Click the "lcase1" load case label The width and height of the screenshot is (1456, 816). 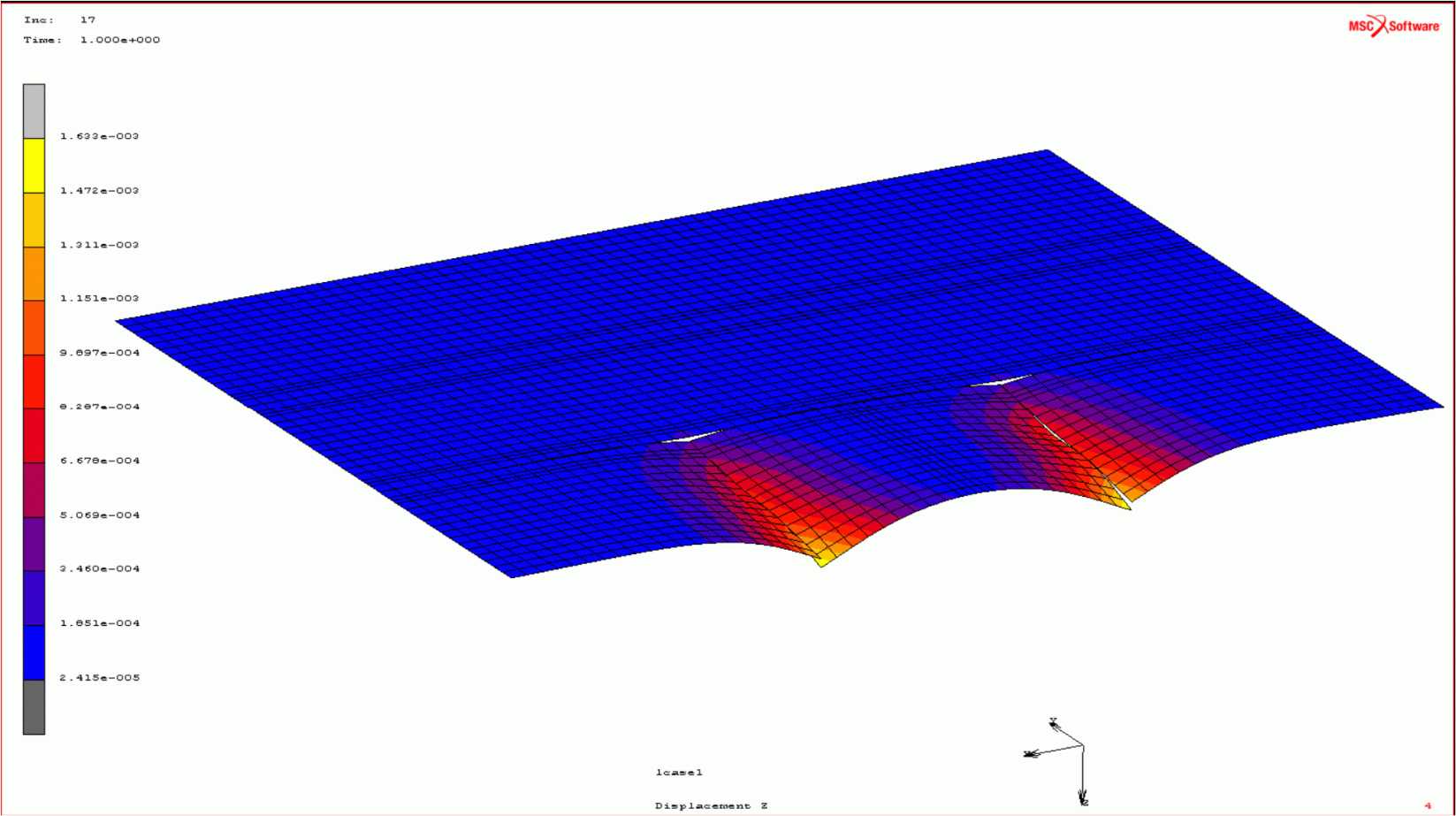click(x=678, y=773)
